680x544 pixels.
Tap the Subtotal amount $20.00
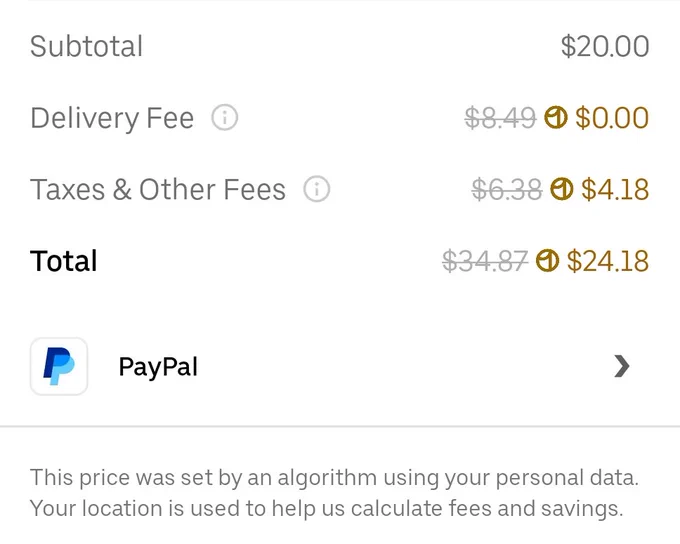pos(605,46)
